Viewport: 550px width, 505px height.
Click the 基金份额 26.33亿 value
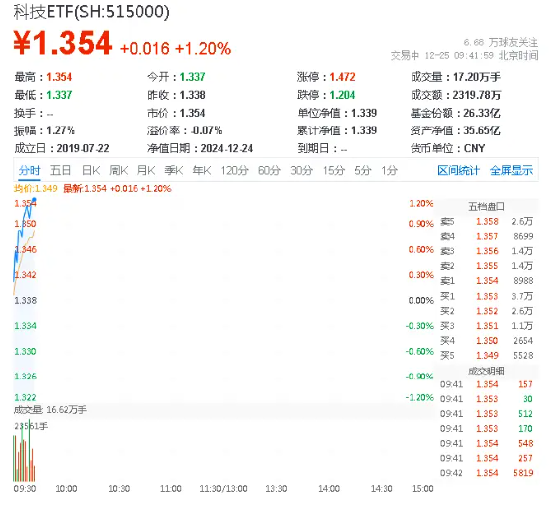(x=482, y=113)
